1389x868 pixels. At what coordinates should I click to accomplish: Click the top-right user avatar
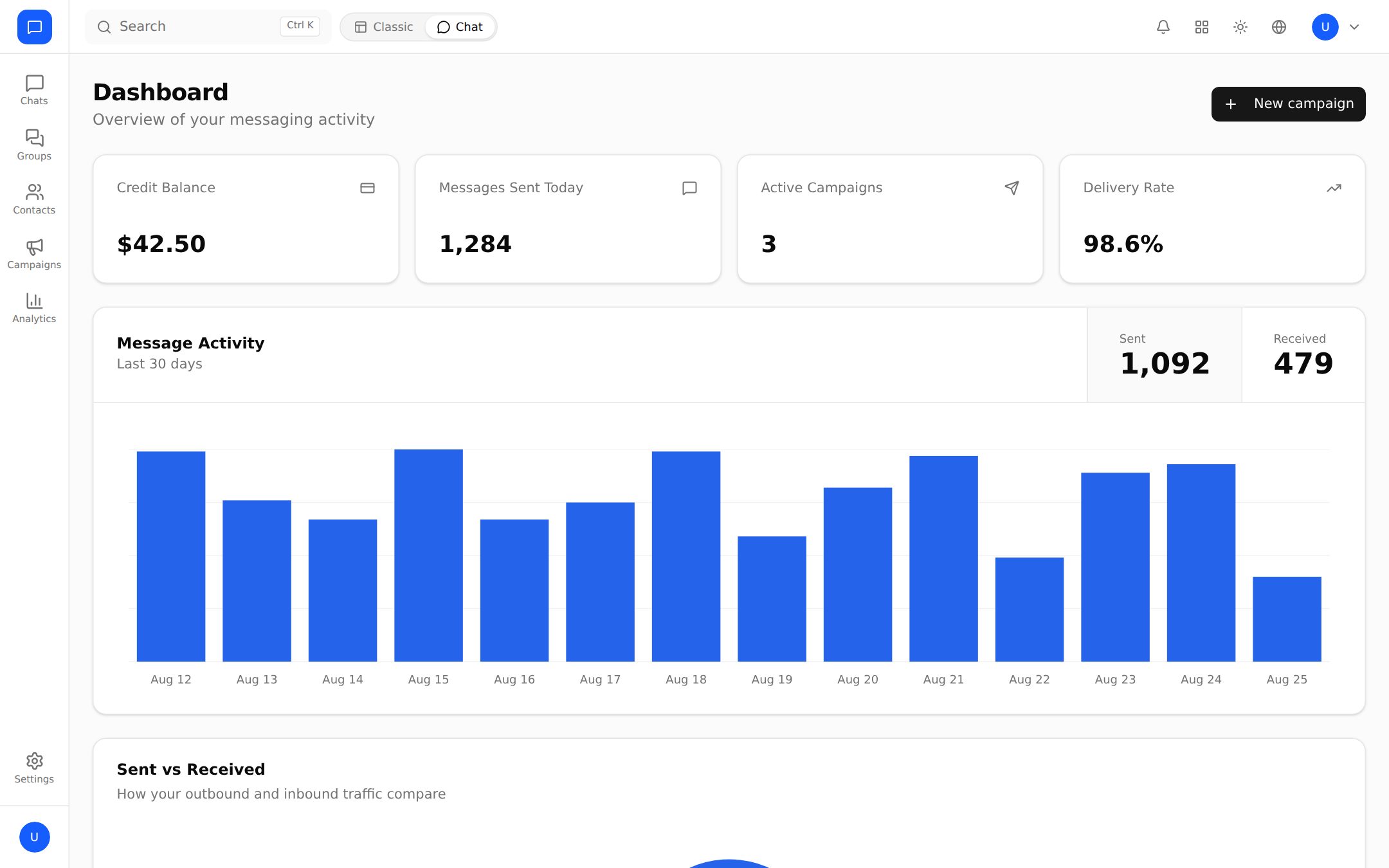1325,27
